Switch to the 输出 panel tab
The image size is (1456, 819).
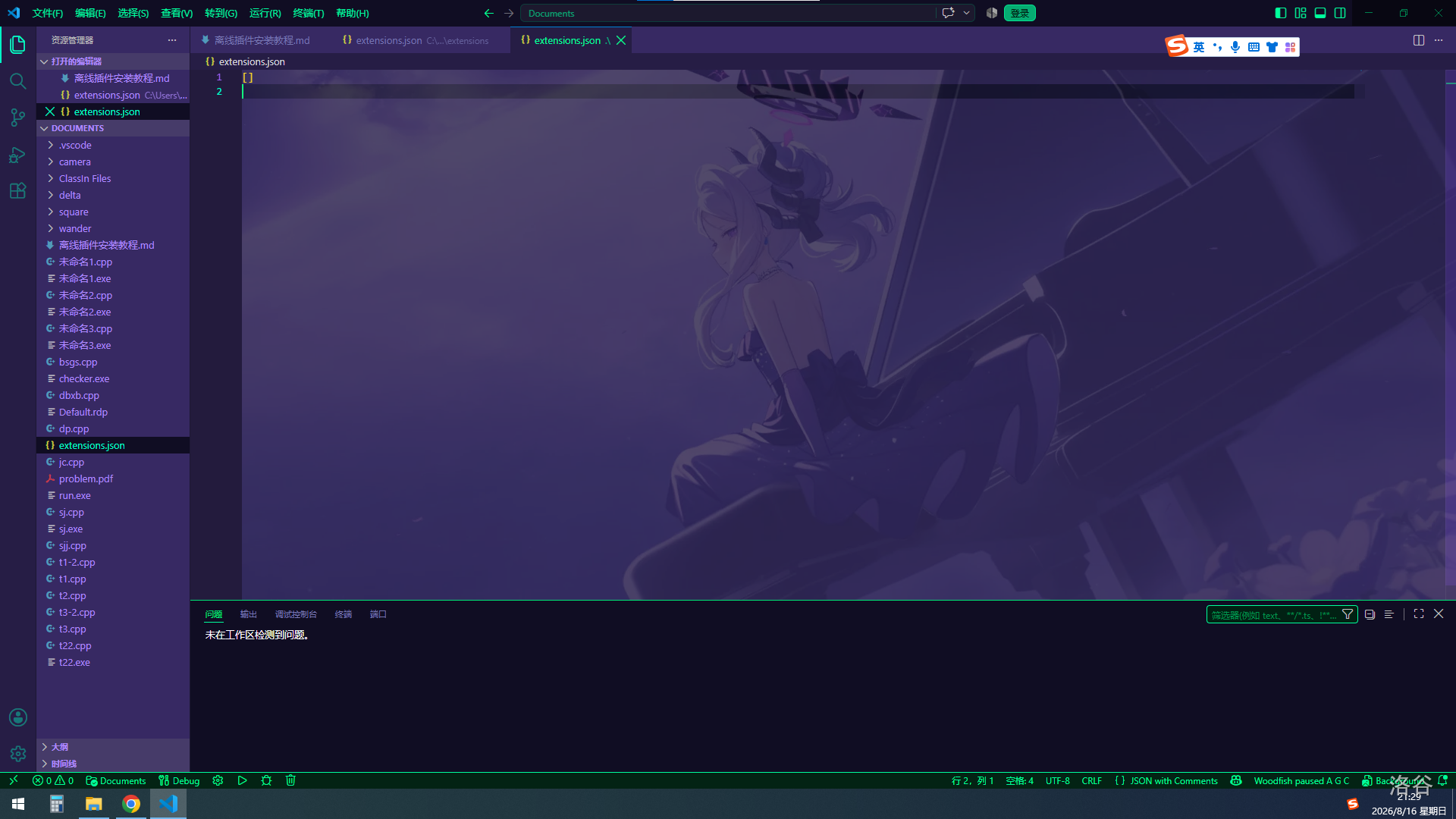(249, 614)
